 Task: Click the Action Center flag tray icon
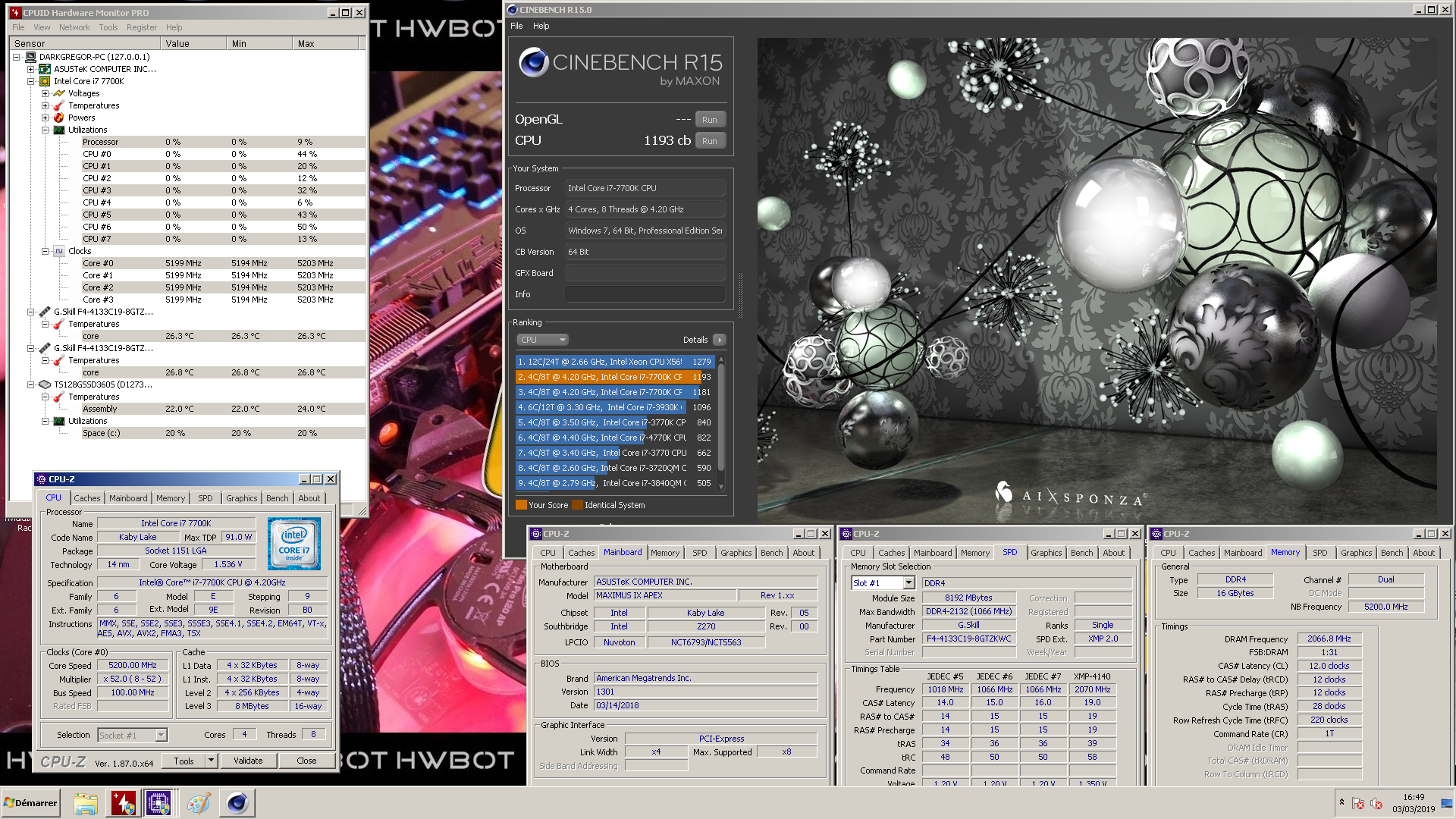click(x=1358, y=803)
